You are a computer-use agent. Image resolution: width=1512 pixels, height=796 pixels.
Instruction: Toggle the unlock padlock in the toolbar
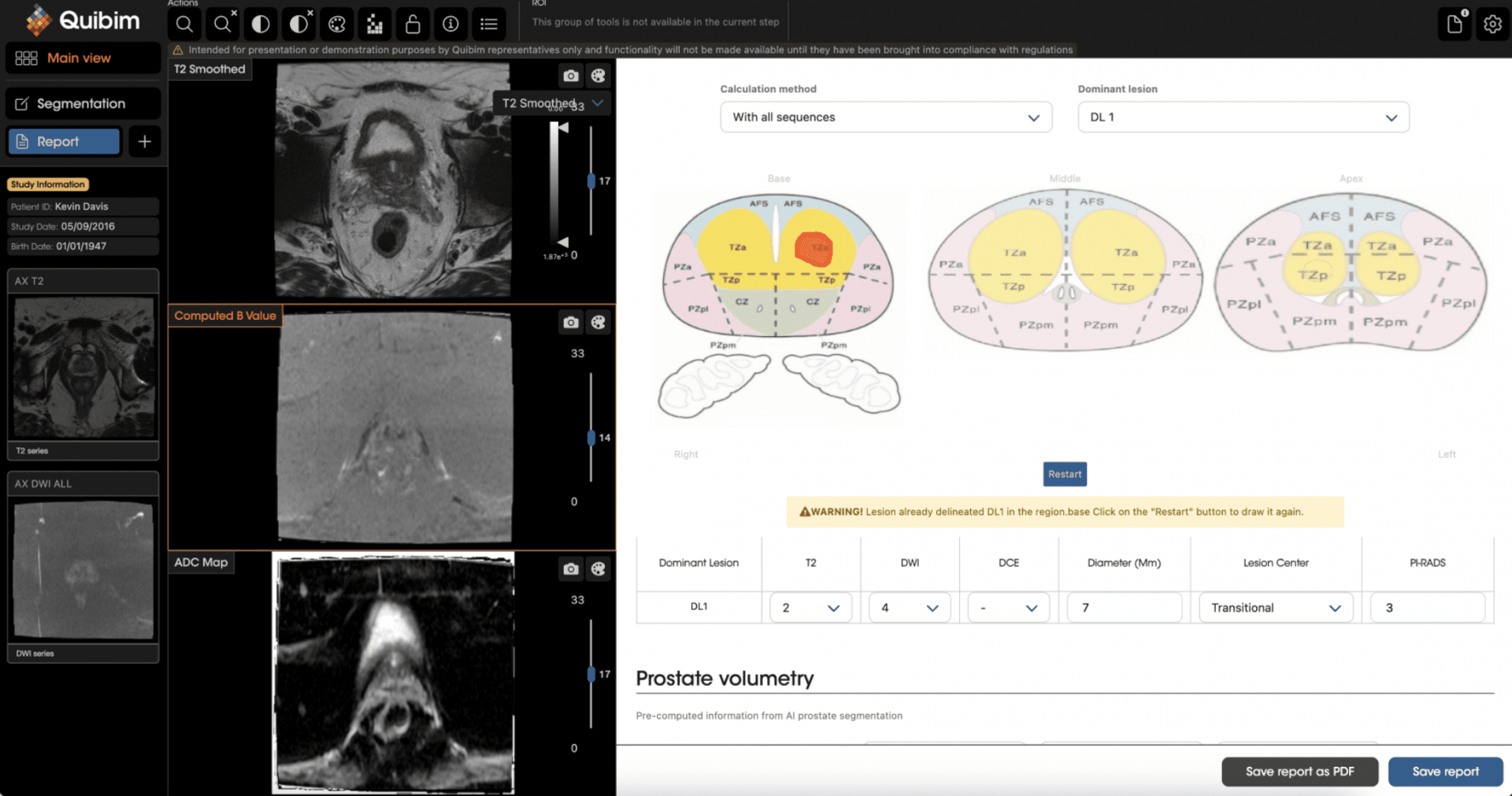[413, 24]
